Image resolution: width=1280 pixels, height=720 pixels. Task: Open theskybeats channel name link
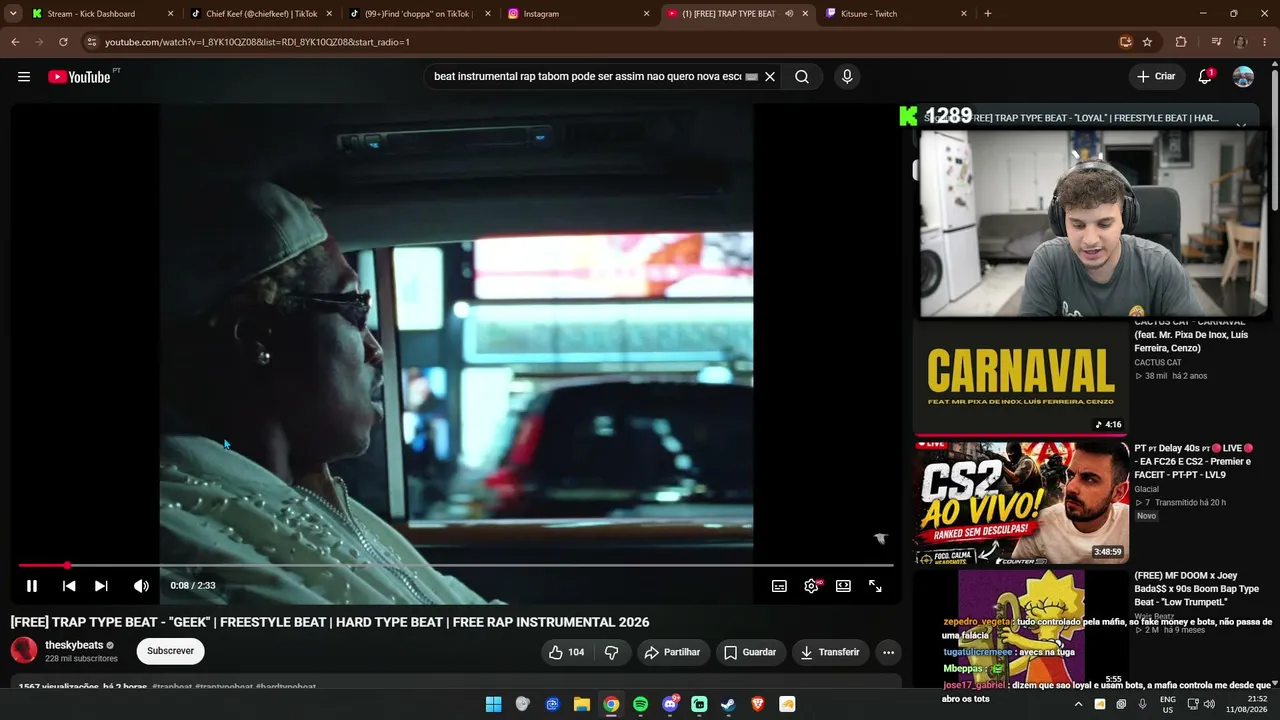[74, 645]
